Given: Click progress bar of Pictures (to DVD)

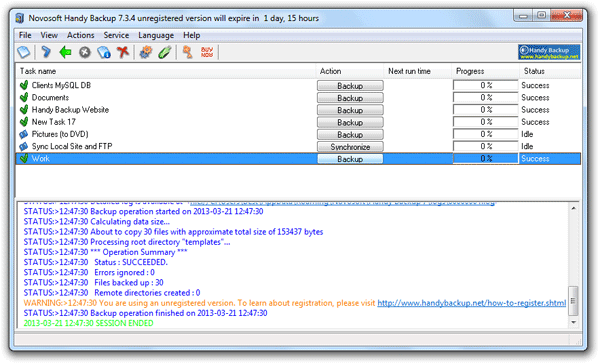Looking at the screenshot, I should coord(486,134).
